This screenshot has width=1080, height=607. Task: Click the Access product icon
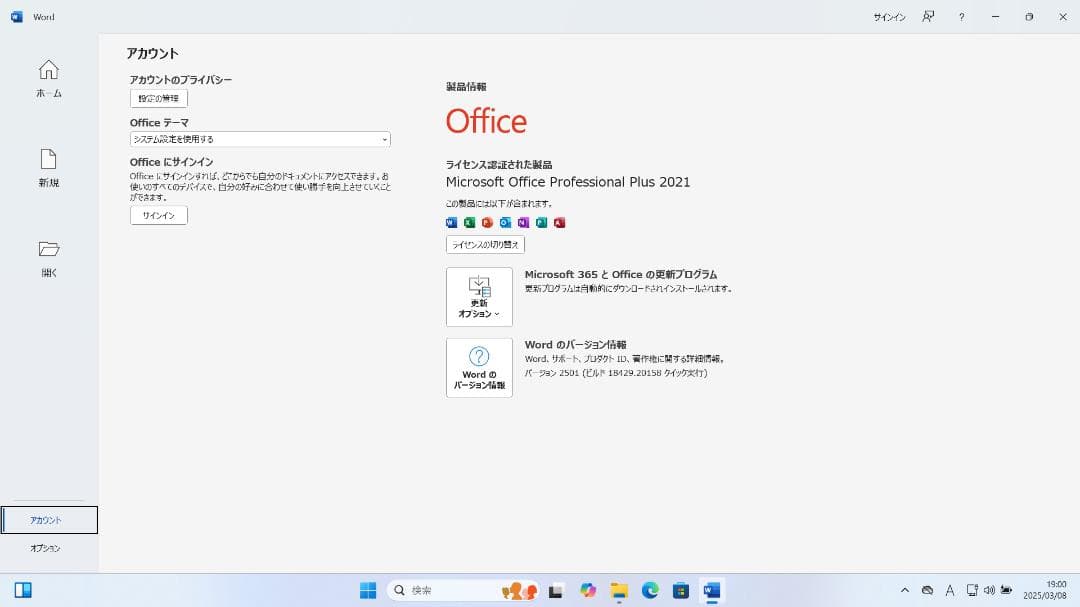[x=560, y=222]
